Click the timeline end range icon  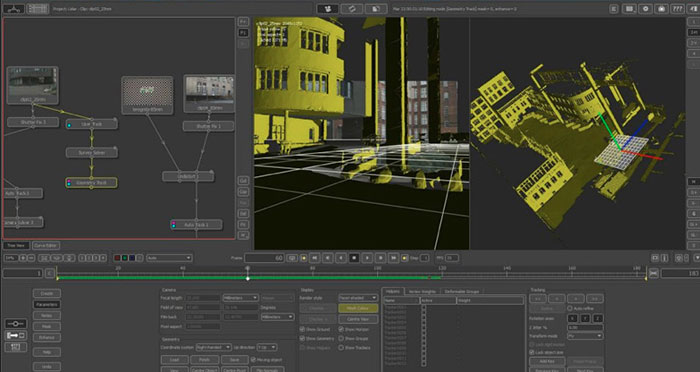pyautogui.click(x=654, y=273)
